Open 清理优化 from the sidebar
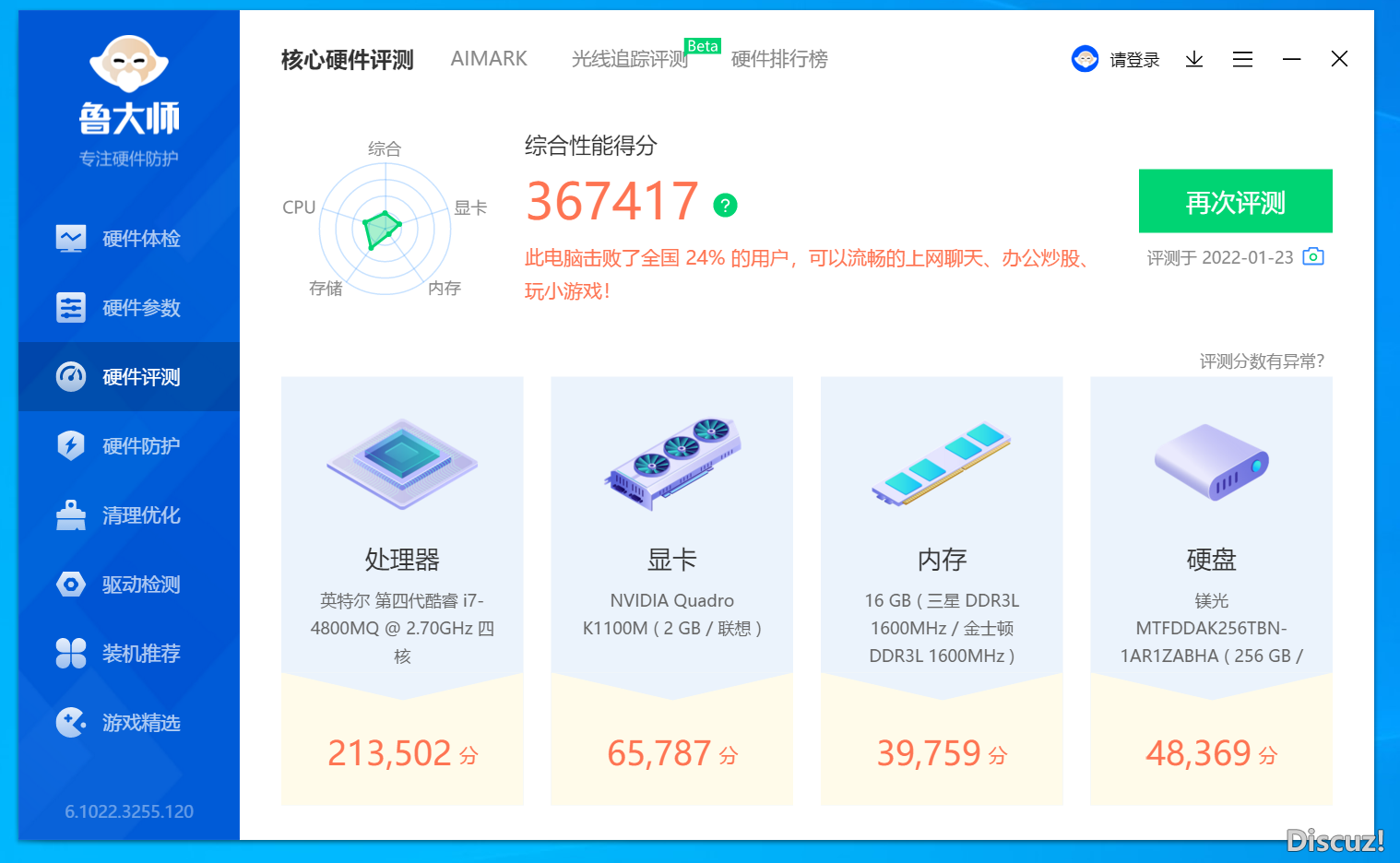Viewport: 1400px width, 863px height. coord(140,515)
